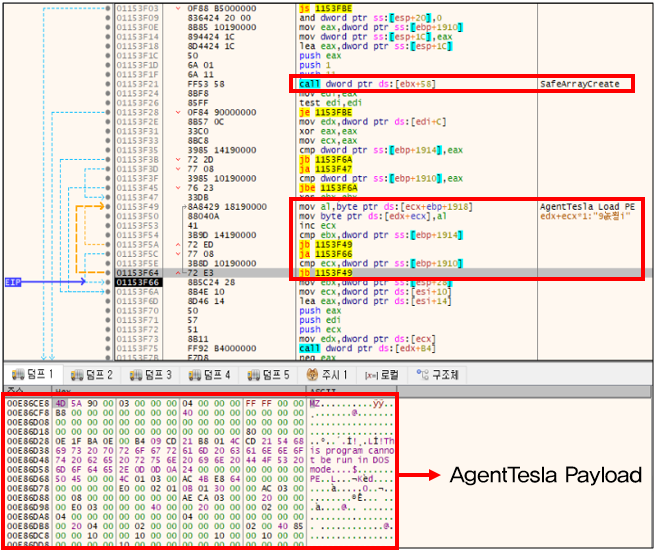Select the MZ header ASCII in dump
The width and height of the screenshot is (657, 551).
[x=315, y=403]
